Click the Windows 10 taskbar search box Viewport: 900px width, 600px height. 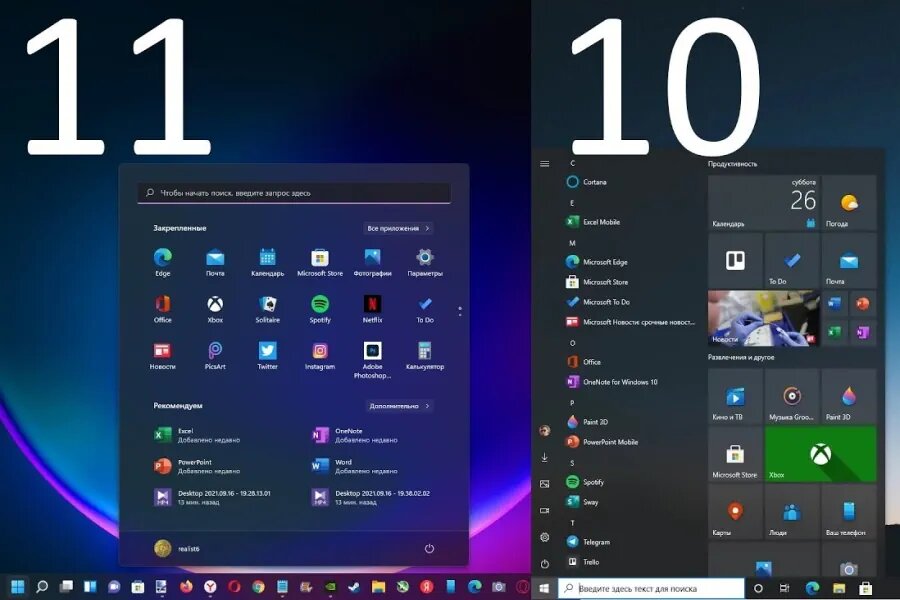(651, 588)
